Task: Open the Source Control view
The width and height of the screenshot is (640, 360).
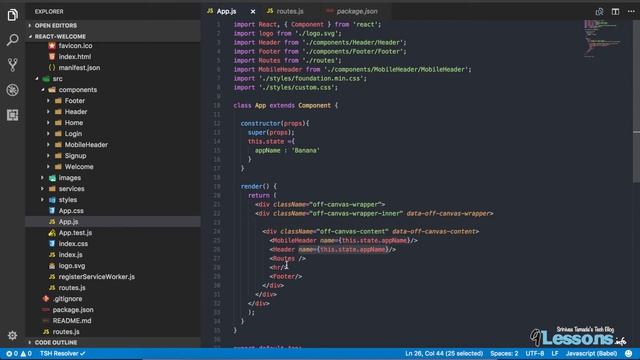Action: click(12, 65)
